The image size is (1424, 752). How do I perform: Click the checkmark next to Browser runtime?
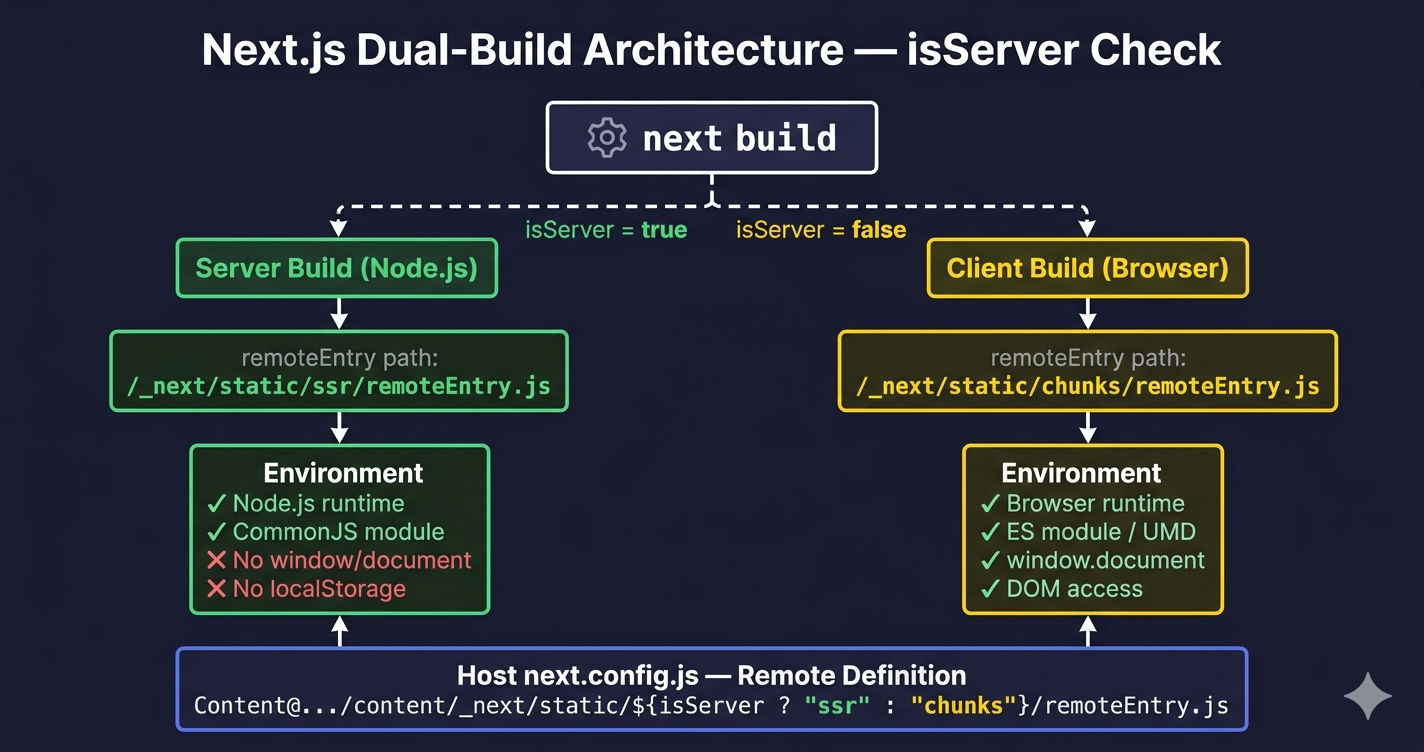click(x=990, y=503)
